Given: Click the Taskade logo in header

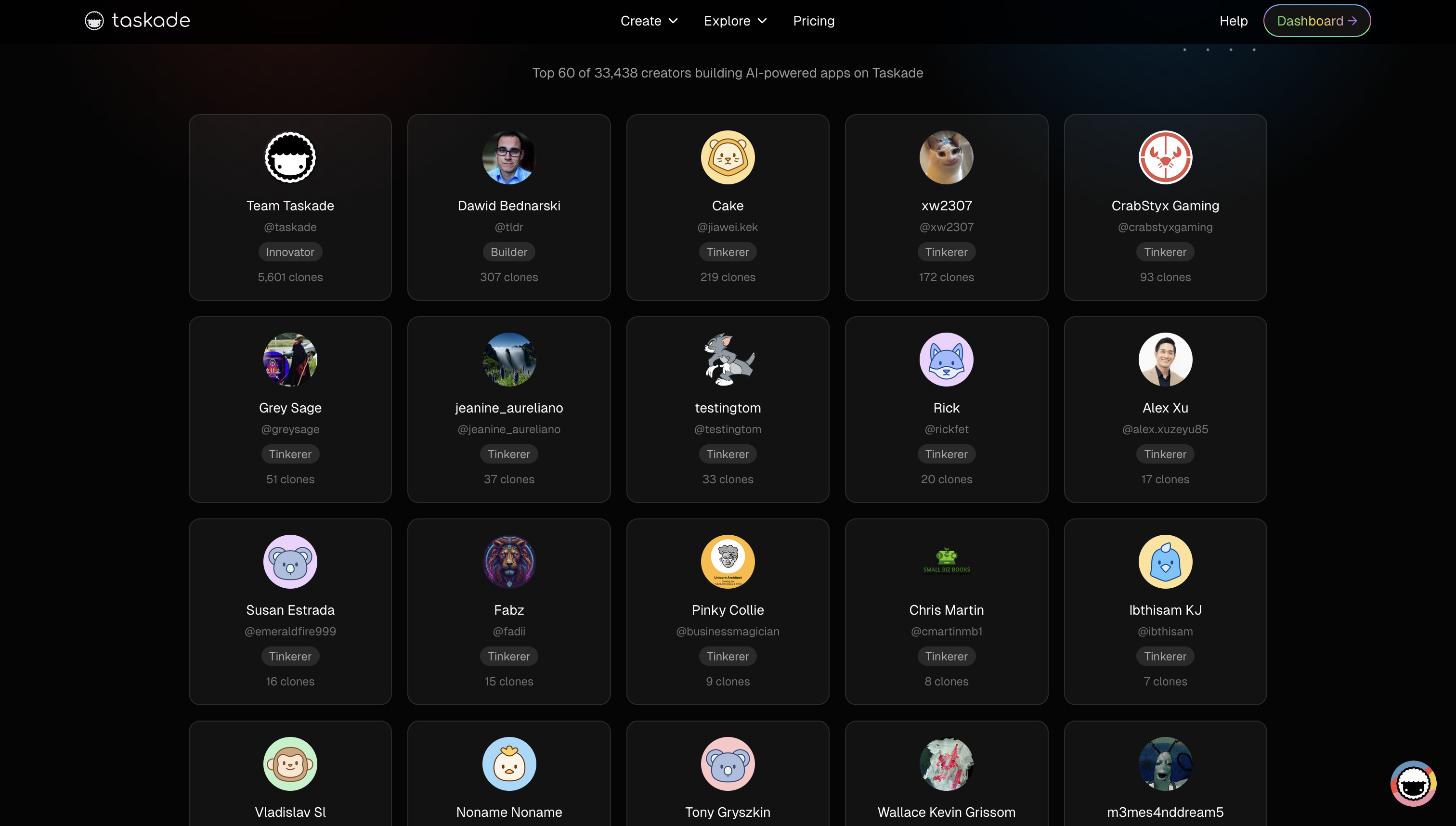Looking at the screenshot, I should [137, 21].
